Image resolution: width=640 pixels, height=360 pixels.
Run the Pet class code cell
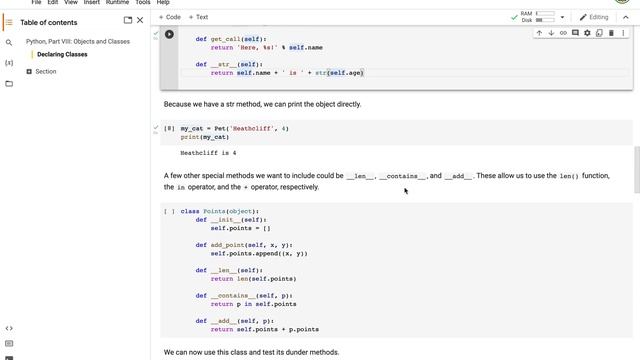point(169,34)
